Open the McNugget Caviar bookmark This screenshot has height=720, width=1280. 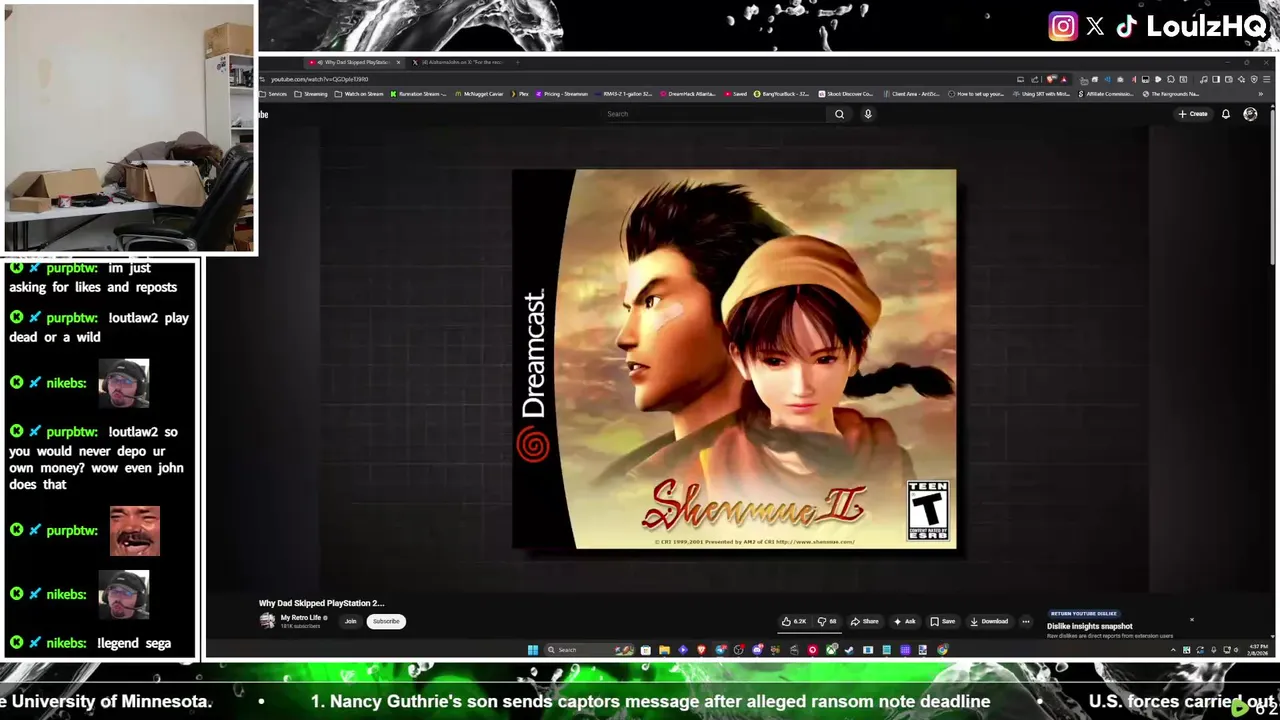(480, 94)
